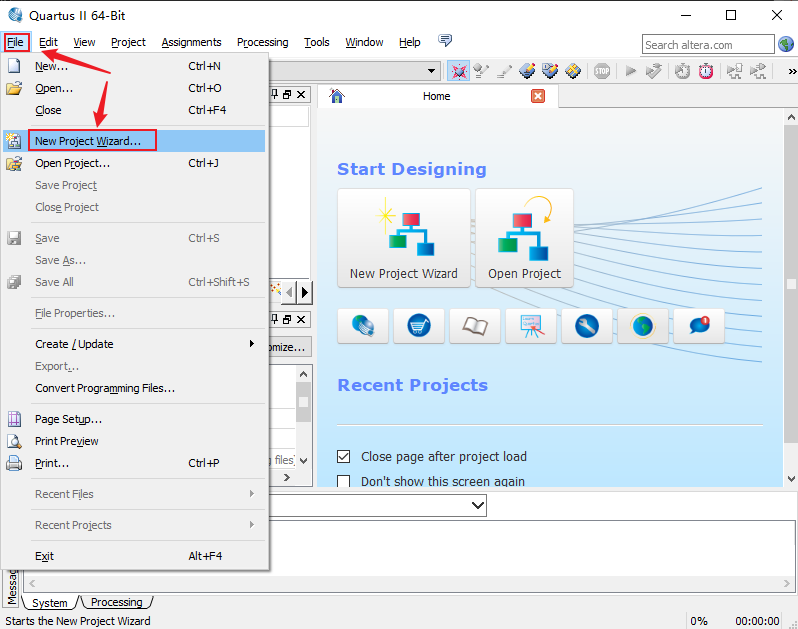Switch to the System messages tab
The height and width of the screenshot is (629, 798).
click(50, 603)
